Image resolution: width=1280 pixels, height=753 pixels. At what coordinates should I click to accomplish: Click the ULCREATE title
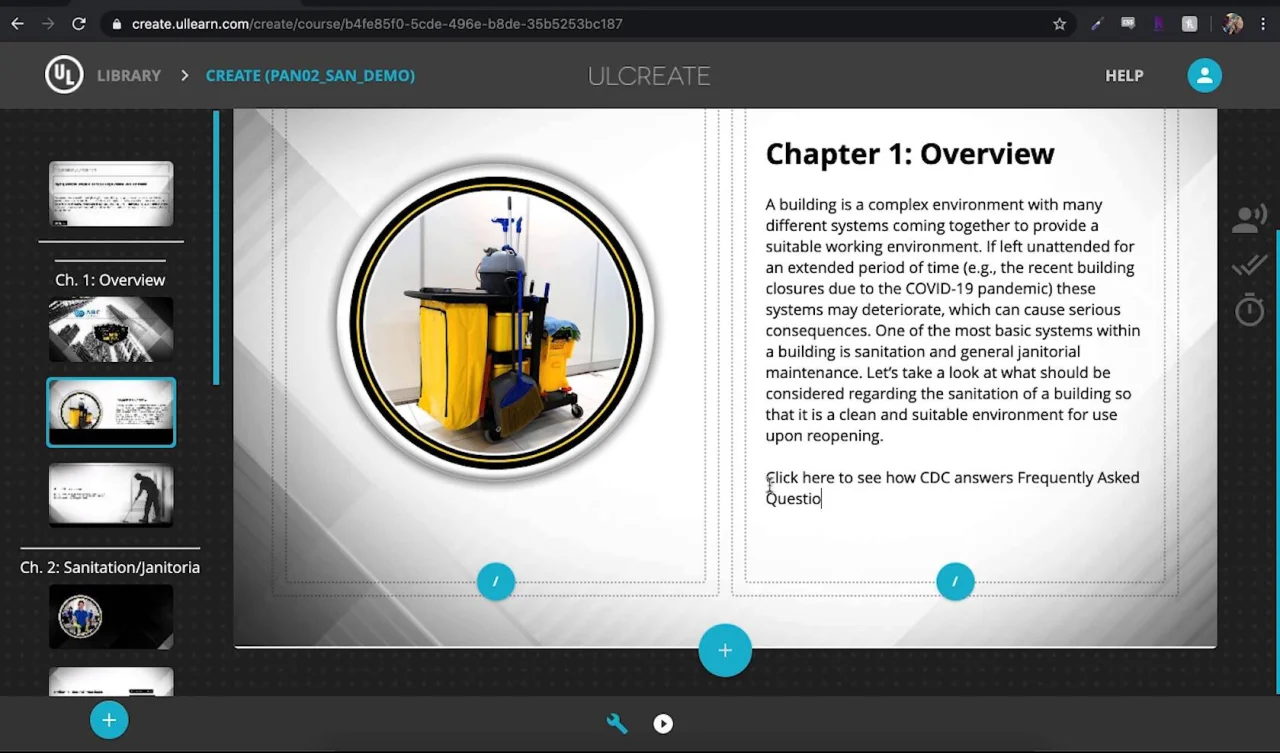[649, 76]
